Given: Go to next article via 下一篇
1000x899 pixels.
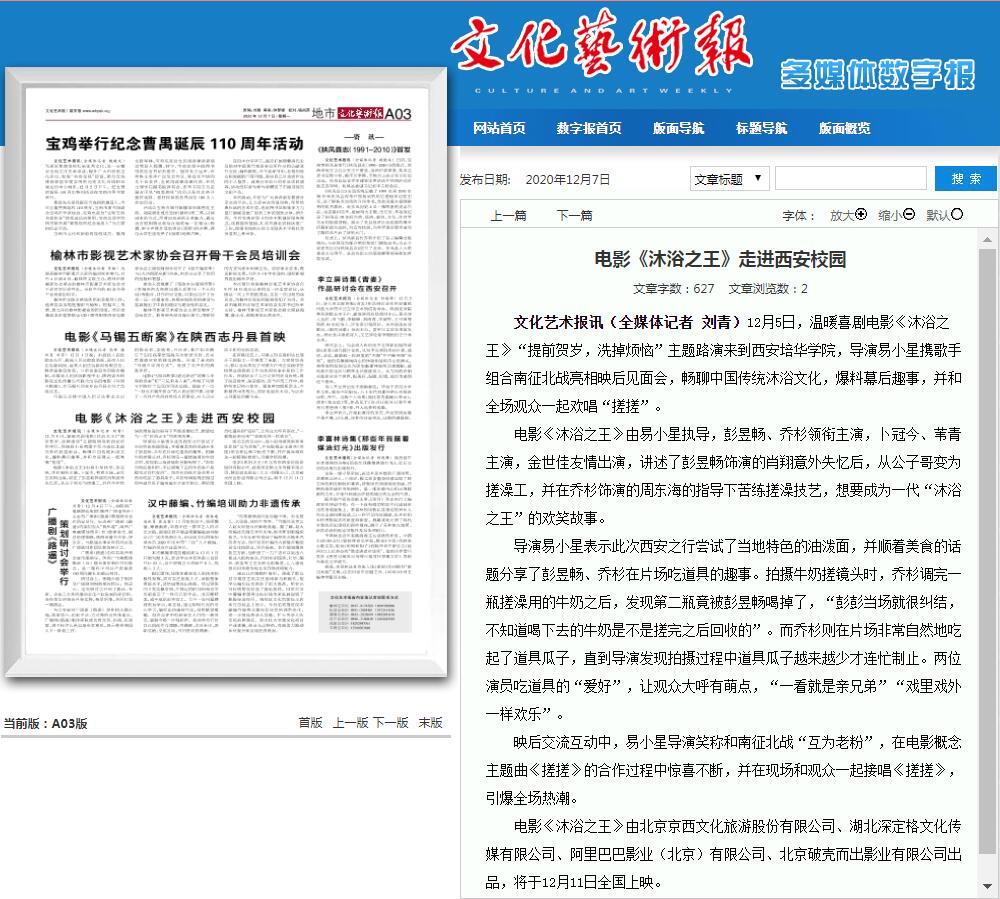Looking at the screenshot, I should tap(574, 215).
